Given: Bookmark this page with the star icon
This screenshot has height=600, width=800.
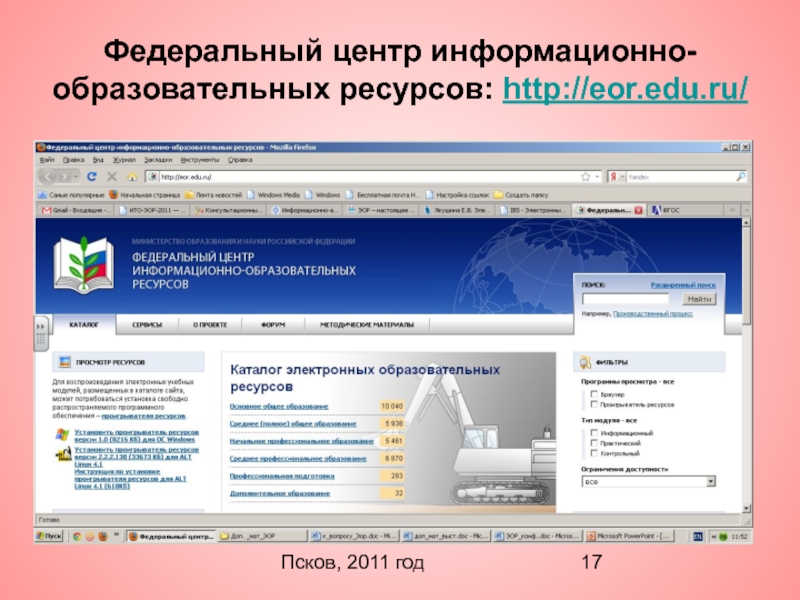Looking at the screenshot, I should [x=585, y=177].
